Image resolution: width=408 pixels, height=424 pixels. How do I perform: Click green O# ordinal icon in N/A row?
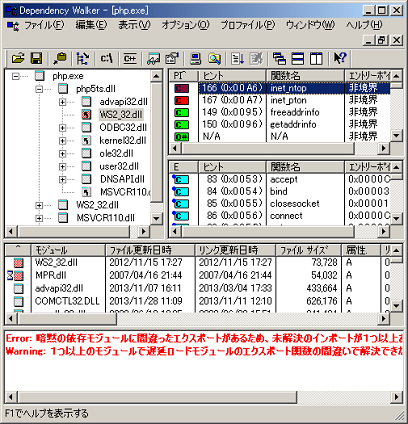coord(181,136)
